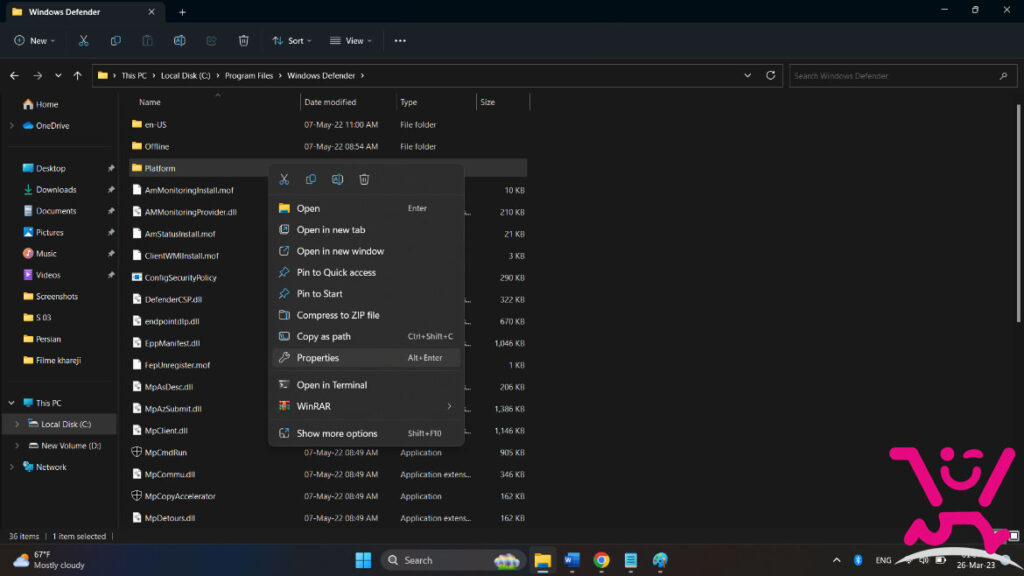This screenshot has height=576, width=1024.
Task: Expand the WinRAR submenu
Action: 449,406
